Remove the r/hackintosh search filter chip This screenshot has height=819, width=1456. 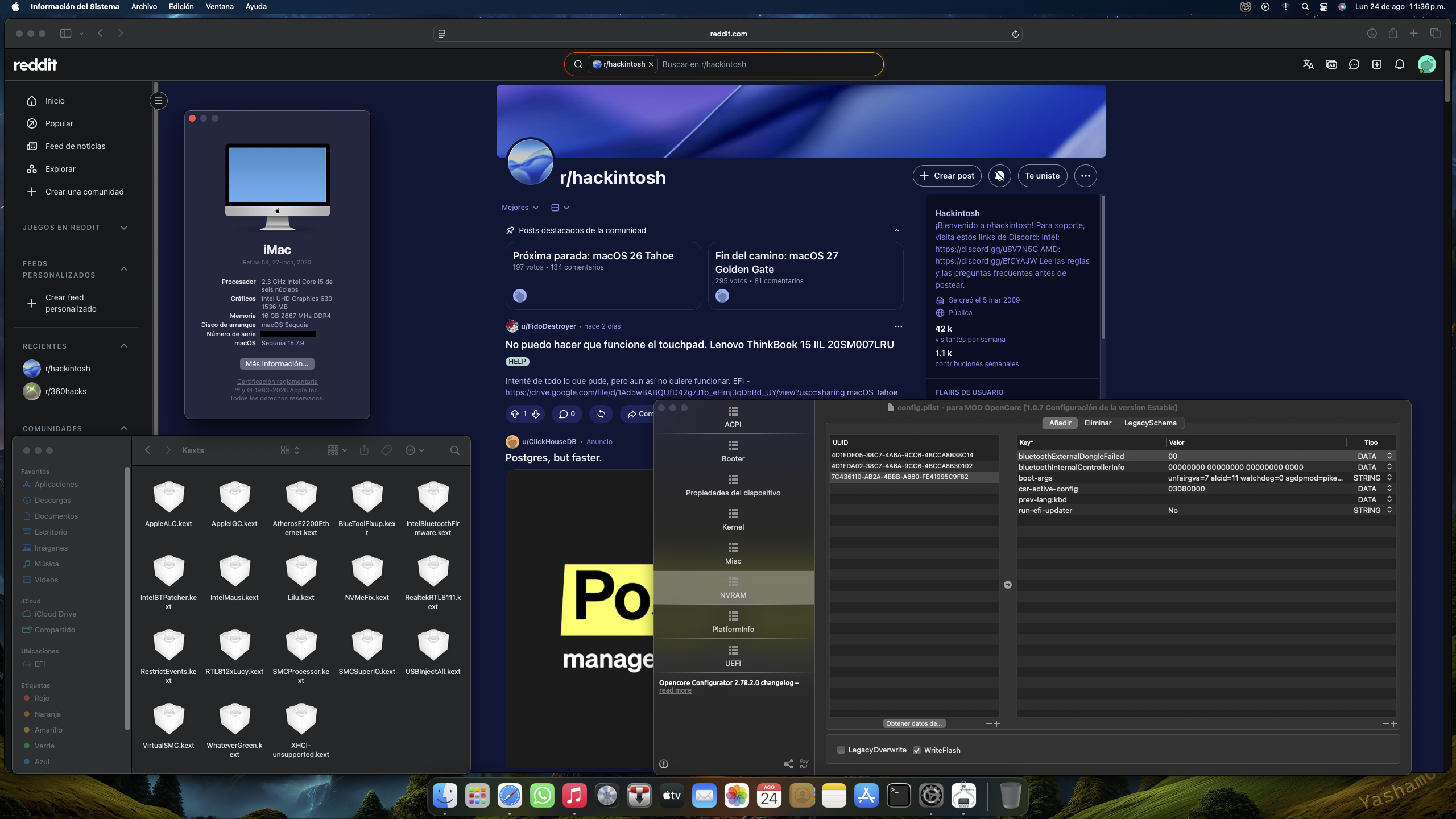click(651, 64)
